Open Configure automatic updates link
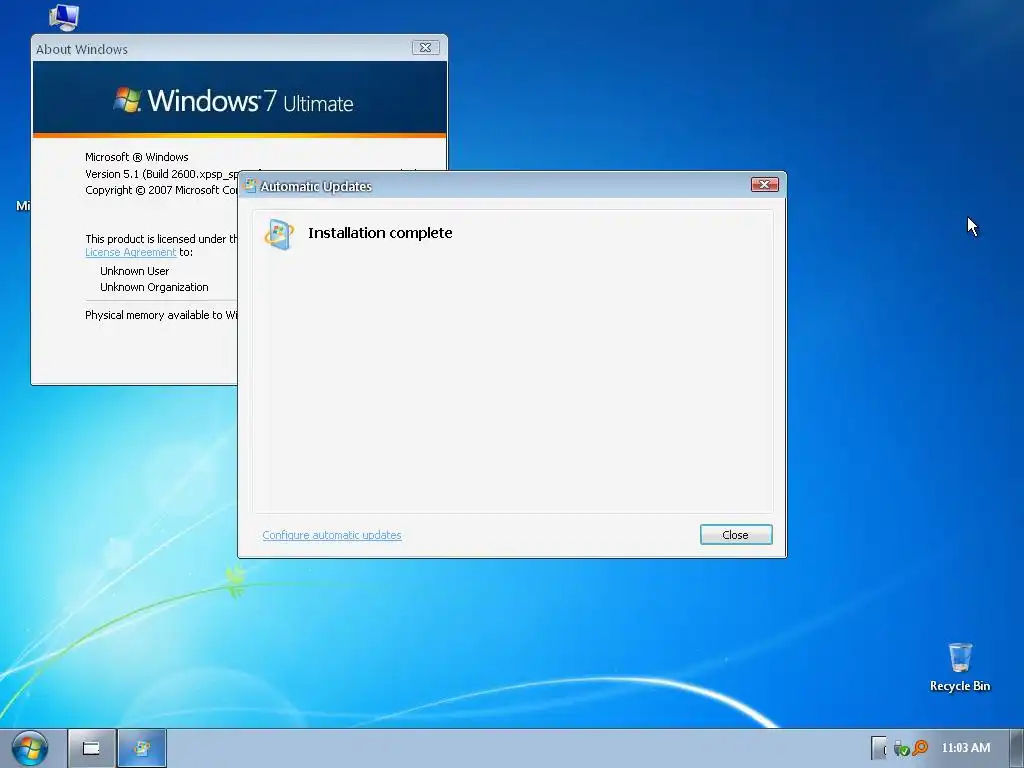The image size is (1024, 768). 332,535
